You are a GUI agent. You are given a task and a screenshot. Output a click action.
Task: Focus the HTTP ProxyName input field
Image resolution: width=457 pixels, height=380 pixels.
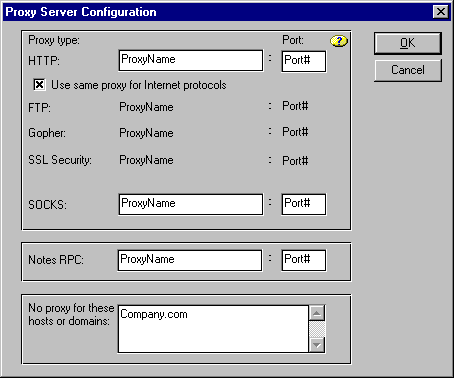191,60
